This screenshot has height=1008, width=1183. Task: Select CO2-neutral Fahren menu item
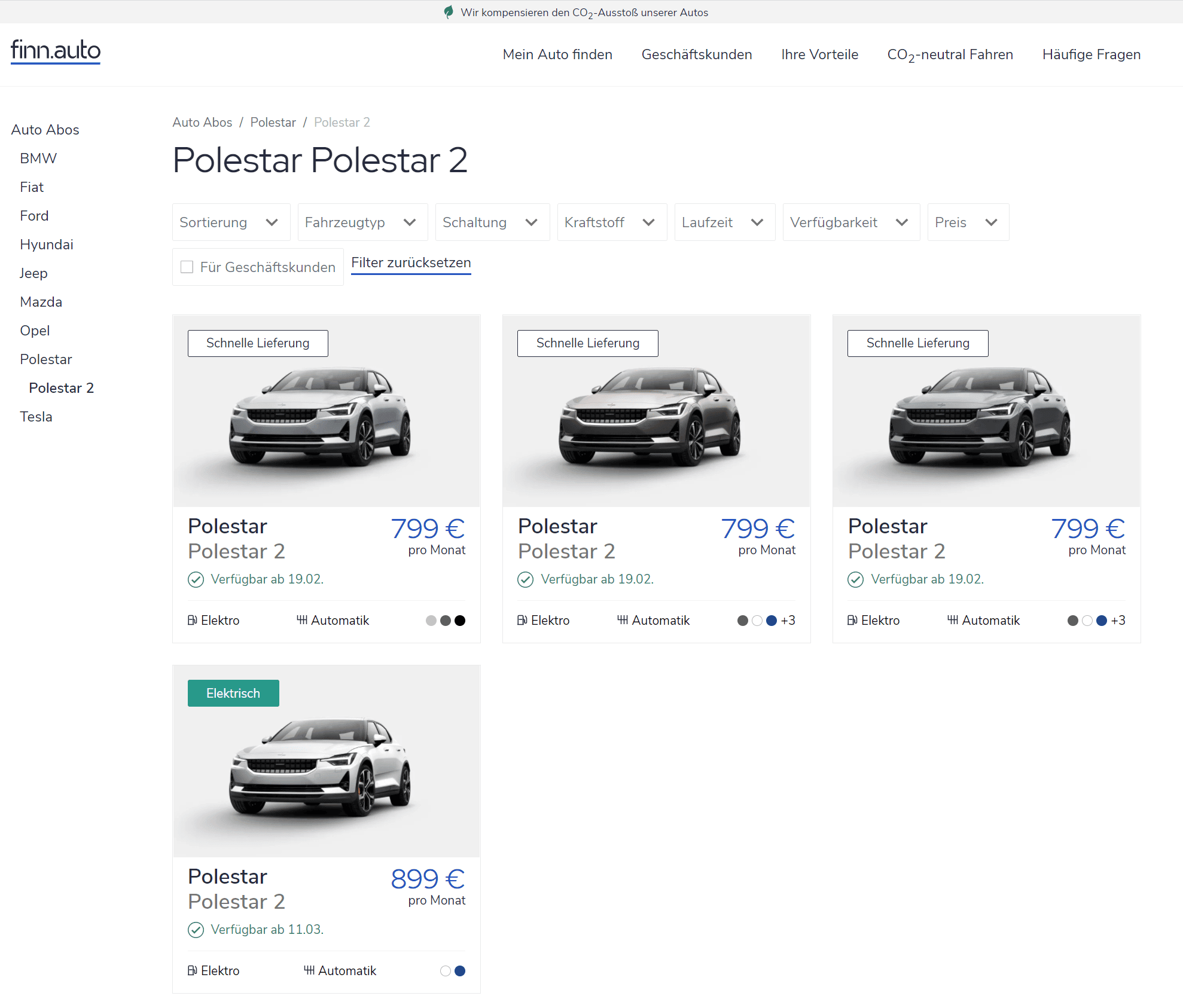coord(950,55)
